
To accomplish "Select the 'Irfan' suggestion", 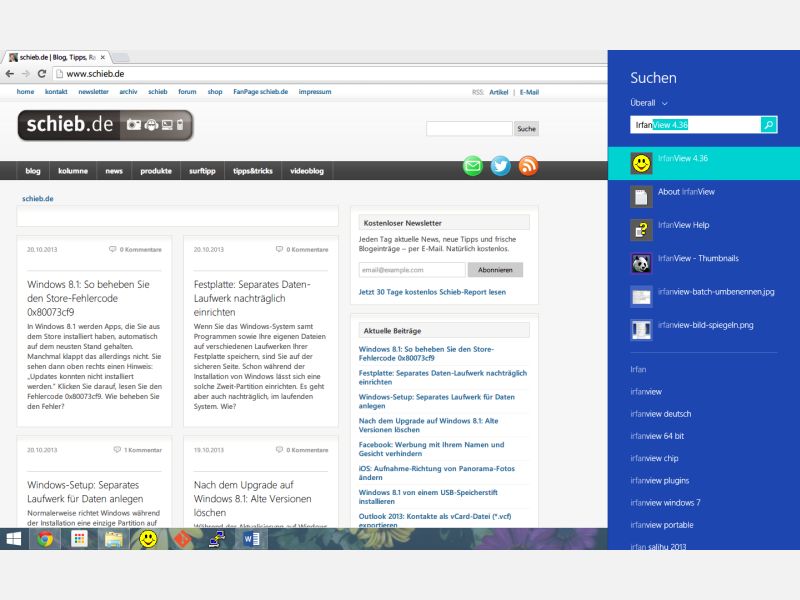I will tap(638, 369).
